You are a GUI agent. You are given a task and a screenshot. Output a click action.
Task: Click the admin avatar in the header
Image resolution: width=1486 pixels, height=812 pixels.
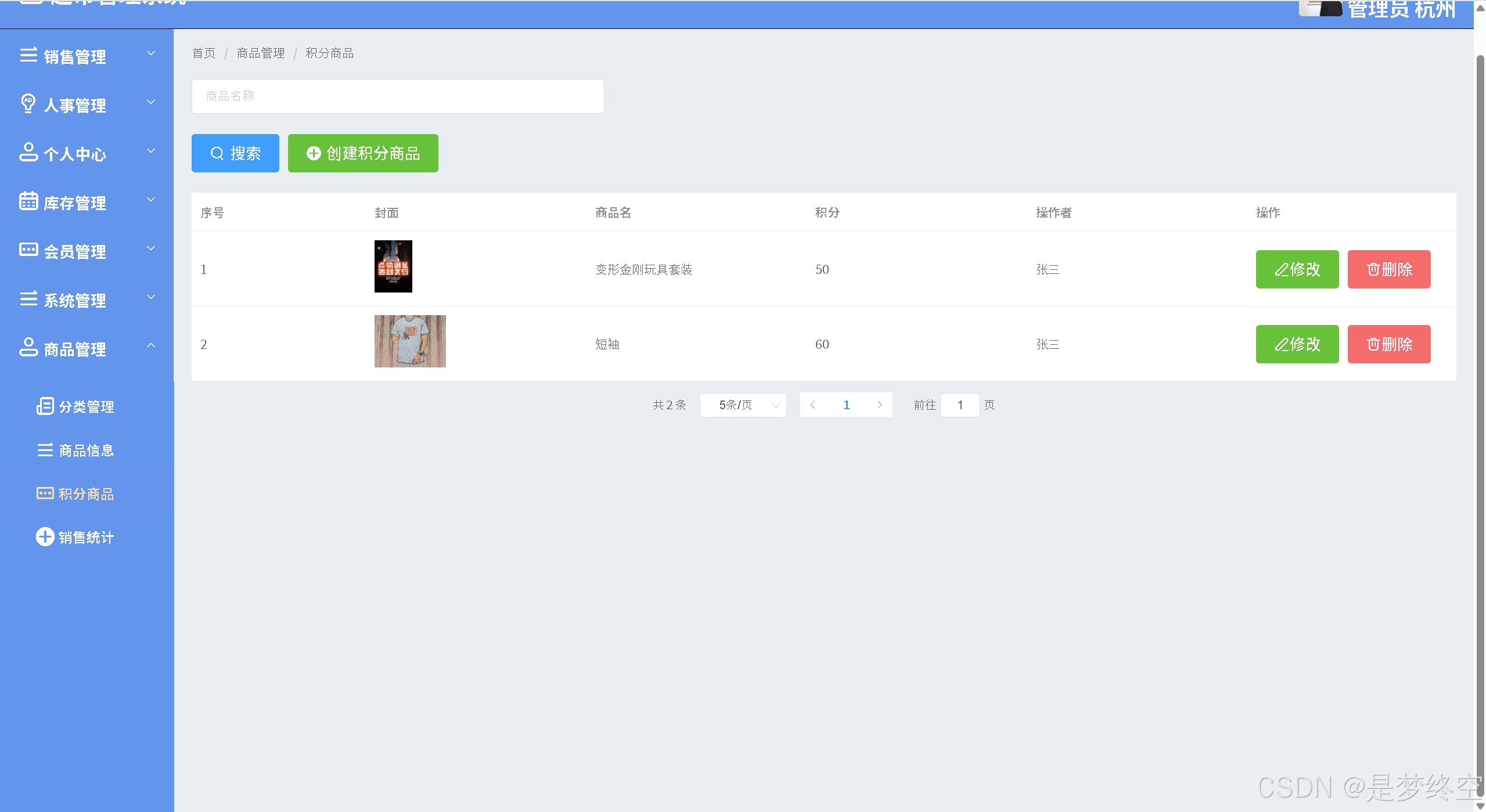pyautogui.click(x=1320, y=8)
